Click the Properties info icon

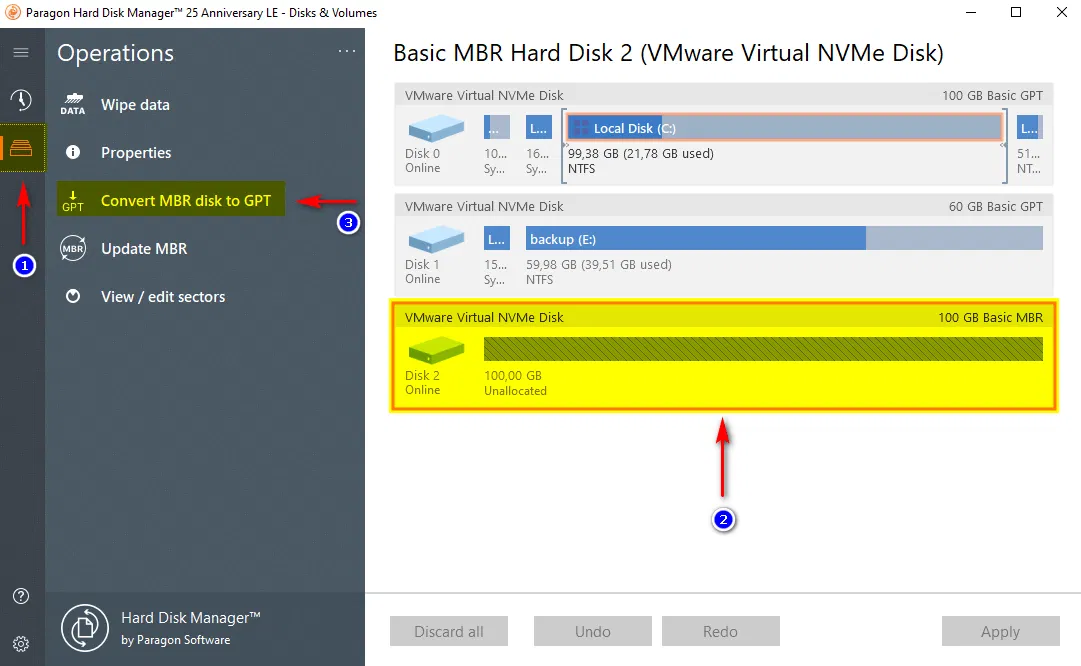click(72, 152)
